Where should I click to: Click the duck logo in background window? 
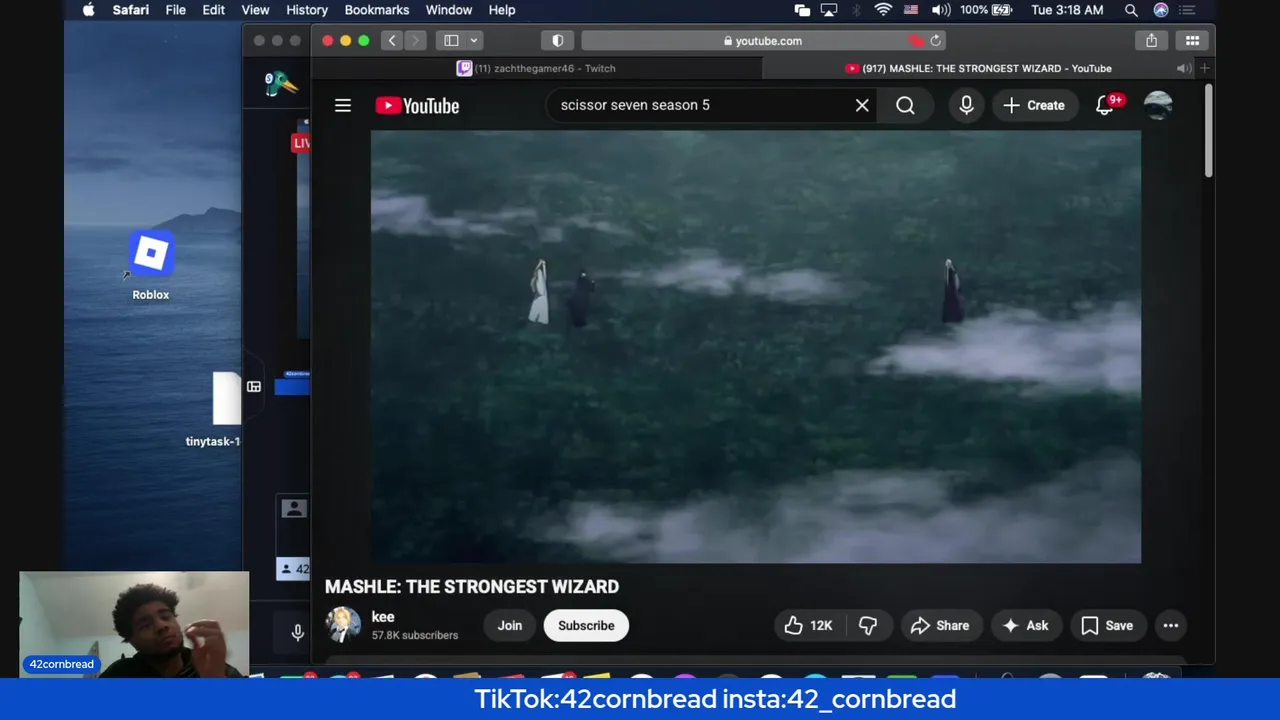pos(281,84)
